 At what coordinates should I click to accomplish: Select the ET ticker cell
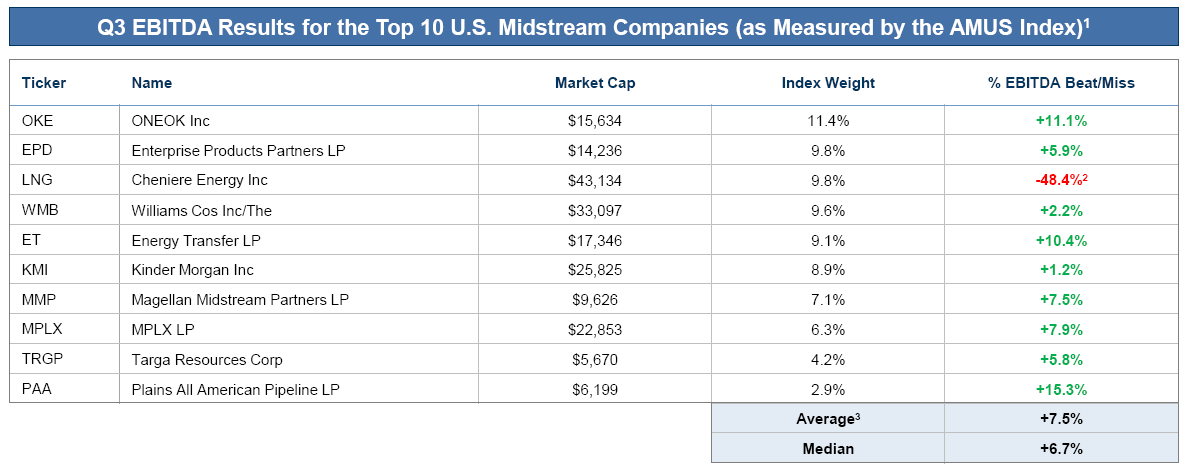click(x=30, y=241)
